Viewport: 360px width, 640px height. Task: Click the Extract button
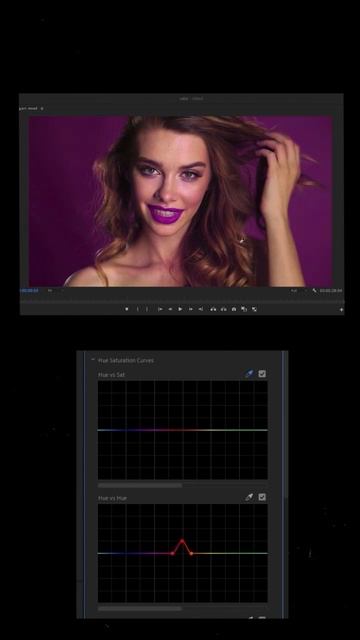click(x=223, y=309)
